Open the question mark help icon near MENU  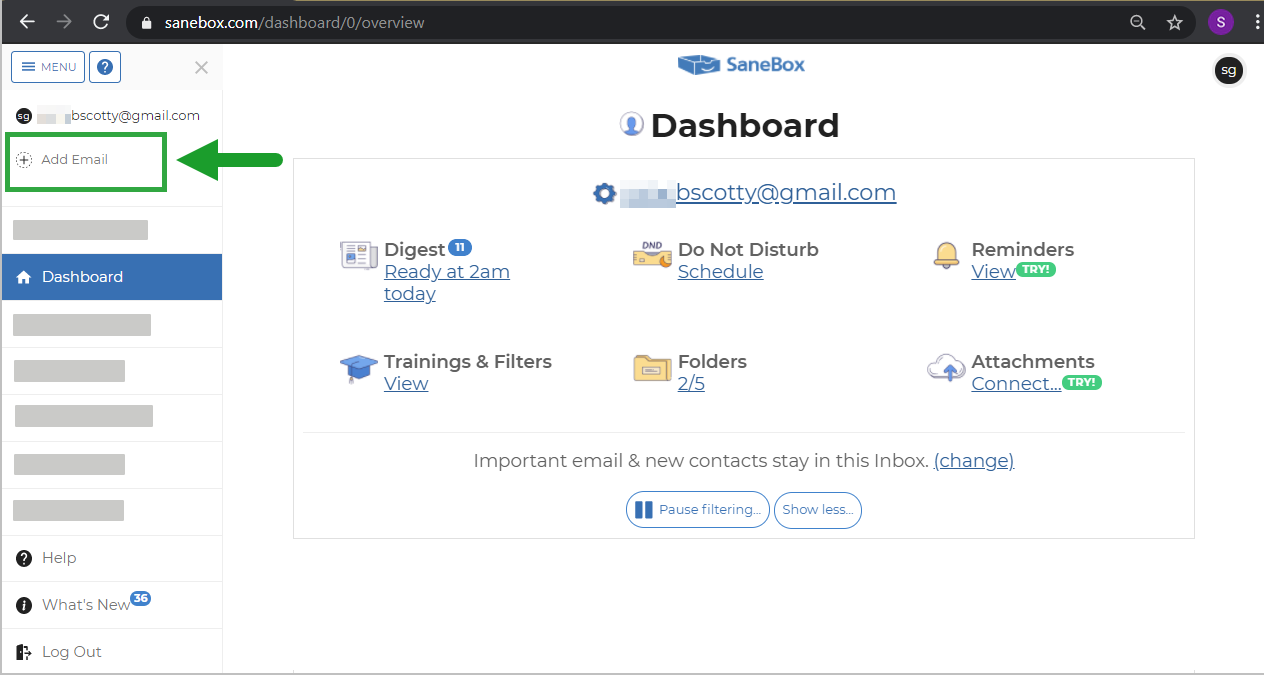[104, 66]
